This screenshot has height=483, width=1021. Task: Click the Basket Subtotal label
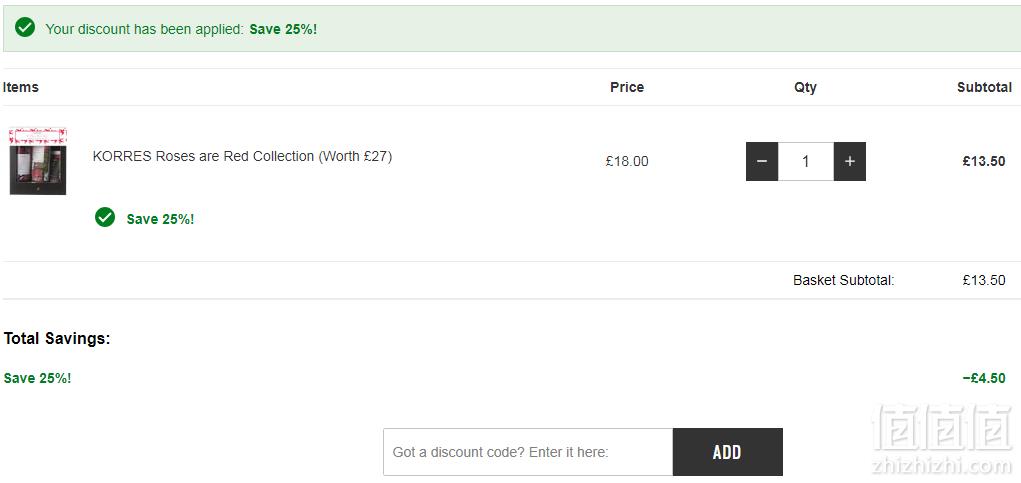844,281
